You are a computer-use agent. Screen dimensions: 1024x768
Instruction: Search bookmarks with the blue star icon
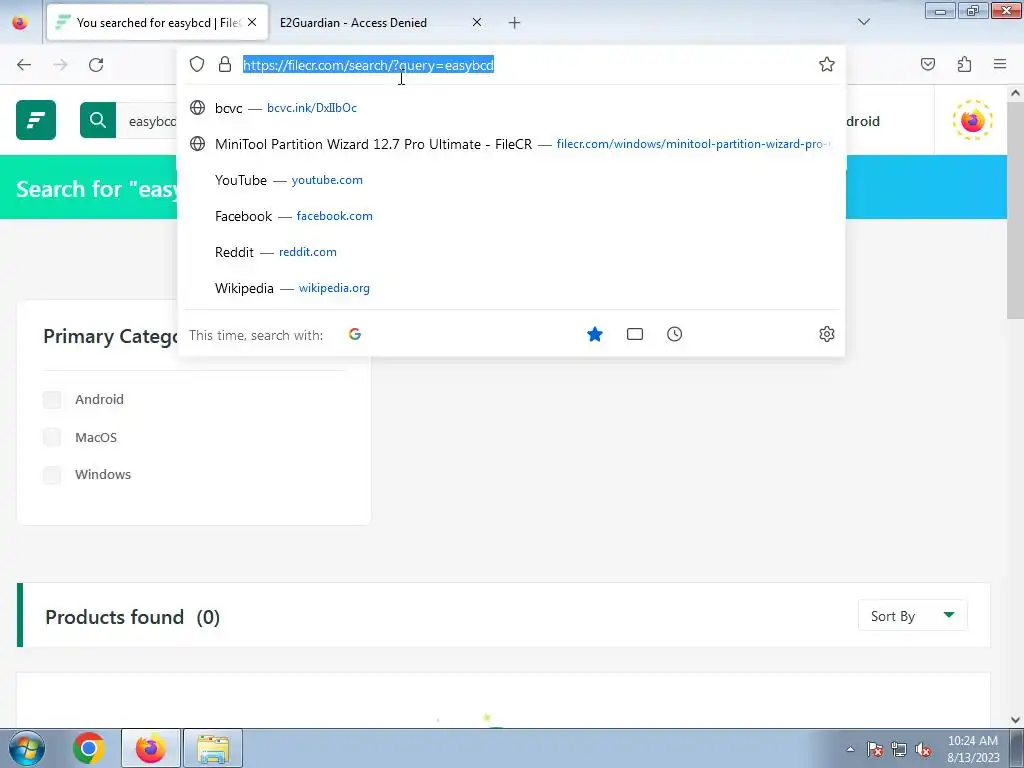pyautogui.click(x=595, y=334)
